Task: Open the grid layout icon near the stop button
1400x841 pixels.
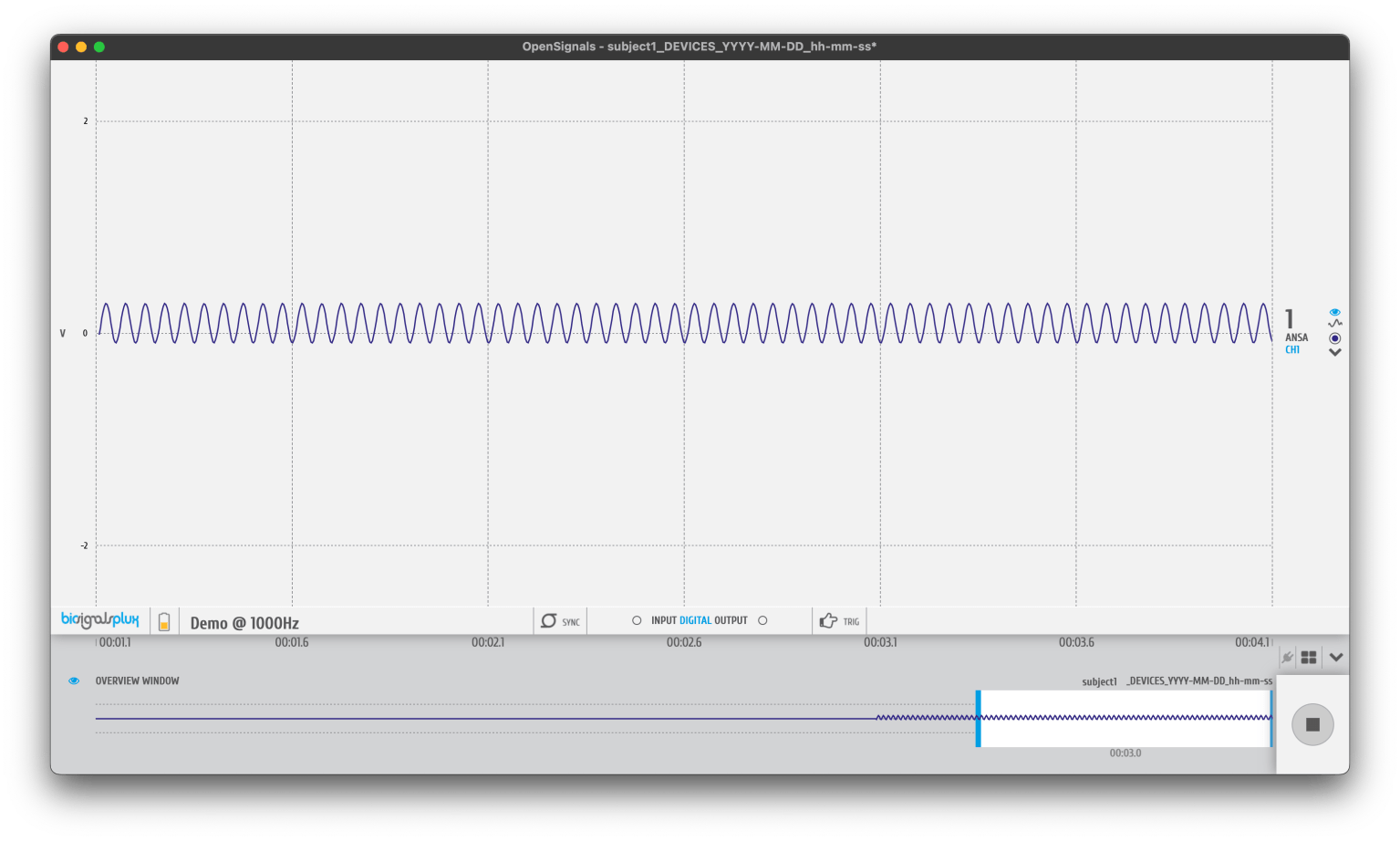Action: (x=1310, y=656)
